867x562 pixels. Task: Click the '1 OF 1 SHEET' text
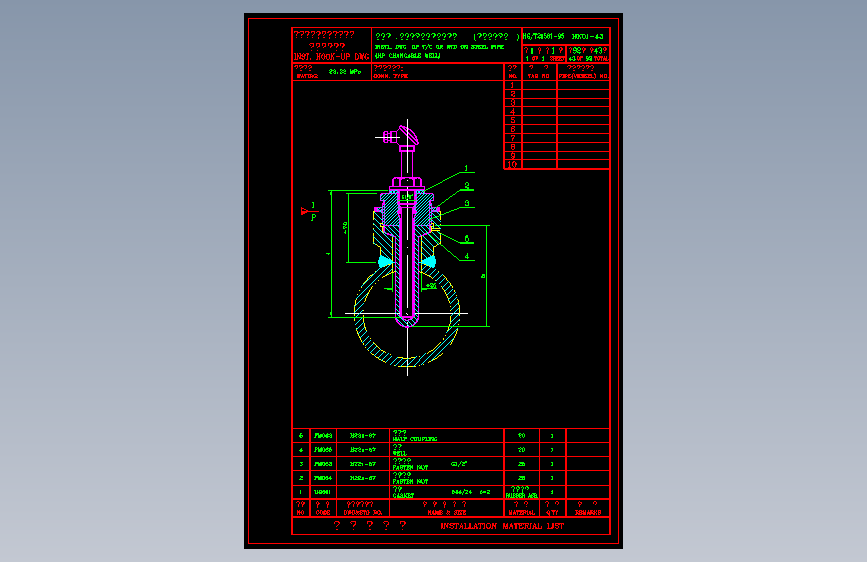[545, 59]
